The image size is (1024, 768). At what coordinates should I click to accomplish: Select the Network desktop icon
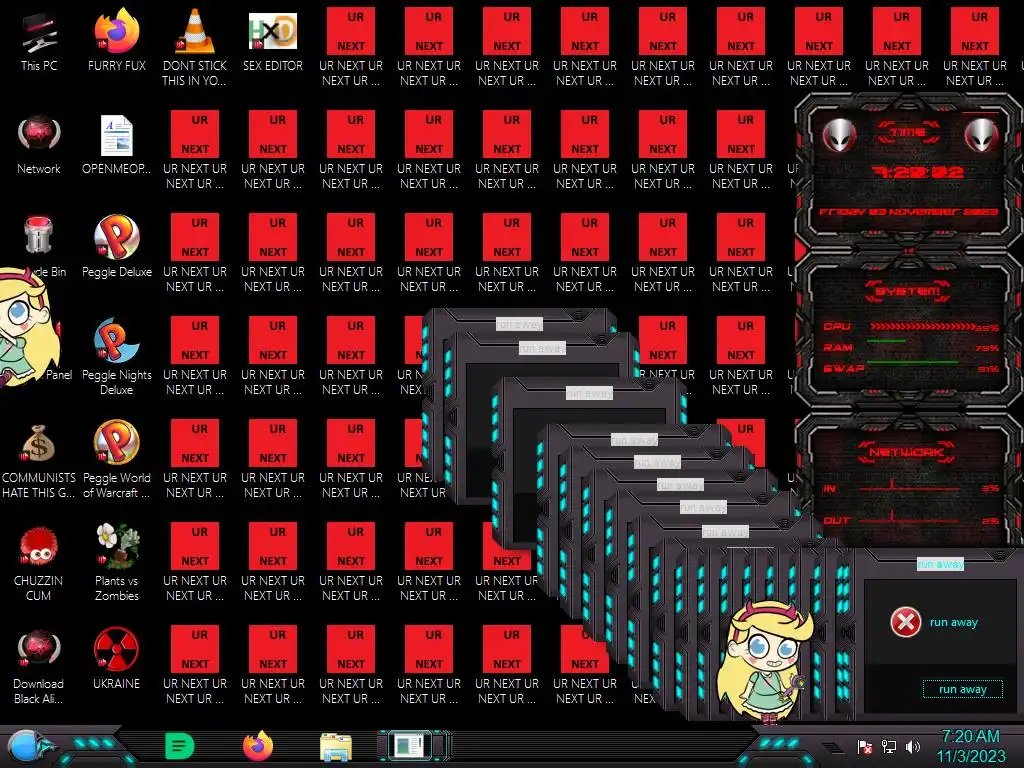[x=39, y=145]
